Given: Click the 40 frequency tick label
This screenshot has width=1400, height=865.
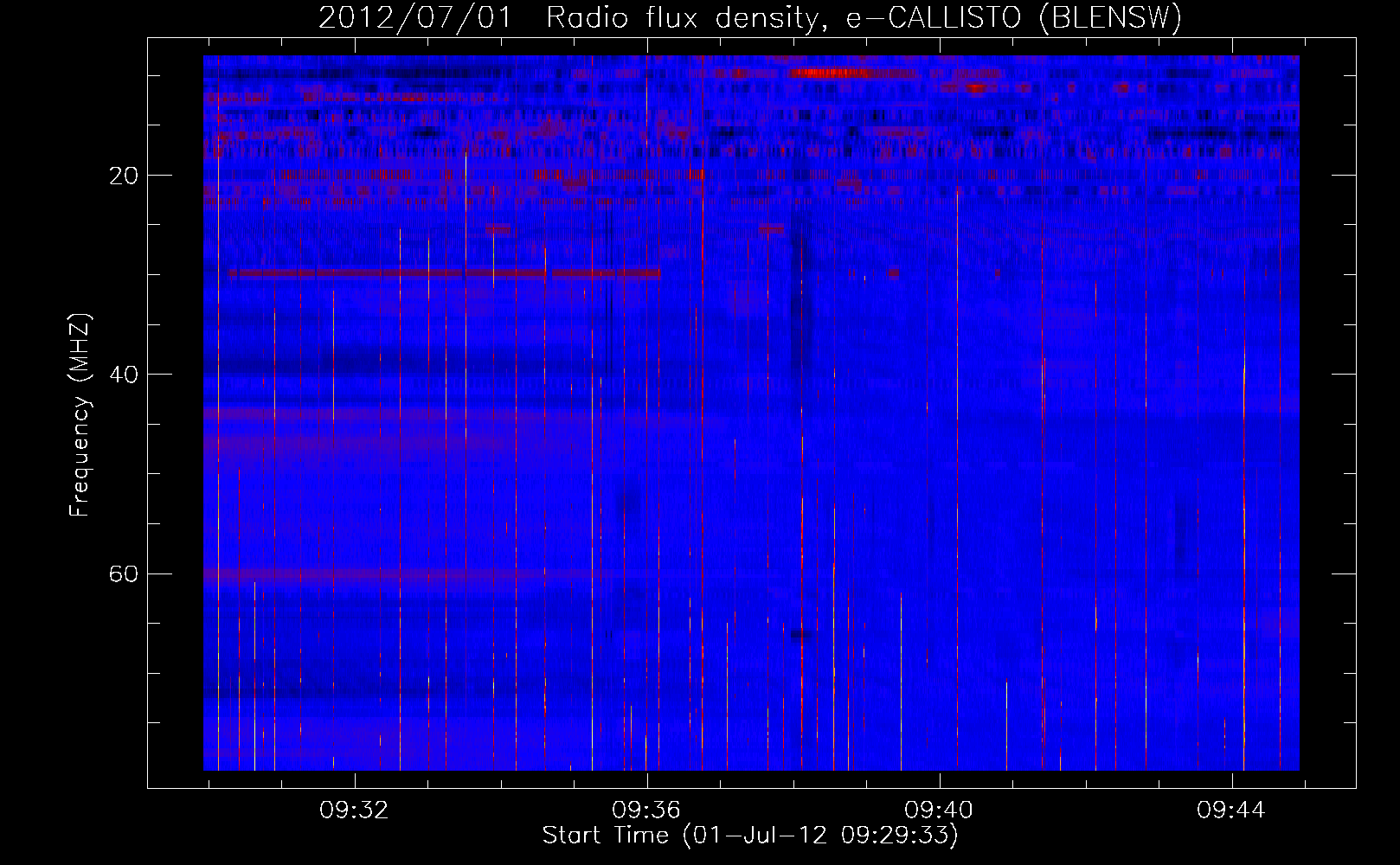Looking at the screenshot, I should [124, 375].
